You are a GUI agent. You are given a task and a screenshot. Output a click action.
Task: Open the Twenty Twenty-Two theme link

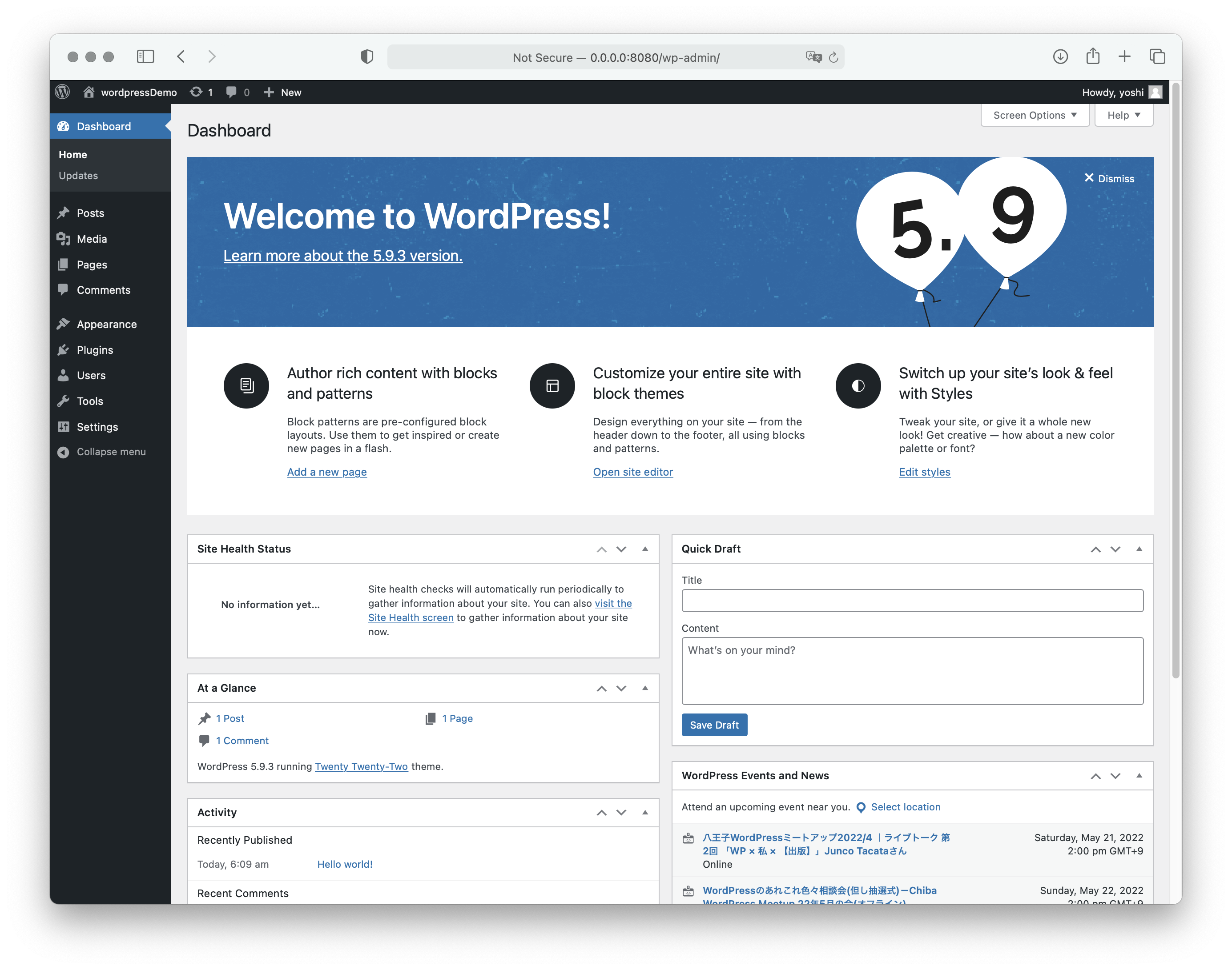coord(362,766)
